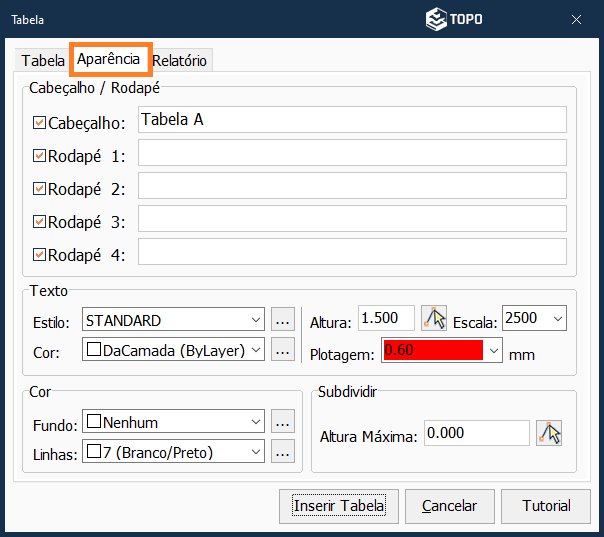Select the red Plotagem 0.60 swatch
604x537 pixels.
click(x=432, y=350)
